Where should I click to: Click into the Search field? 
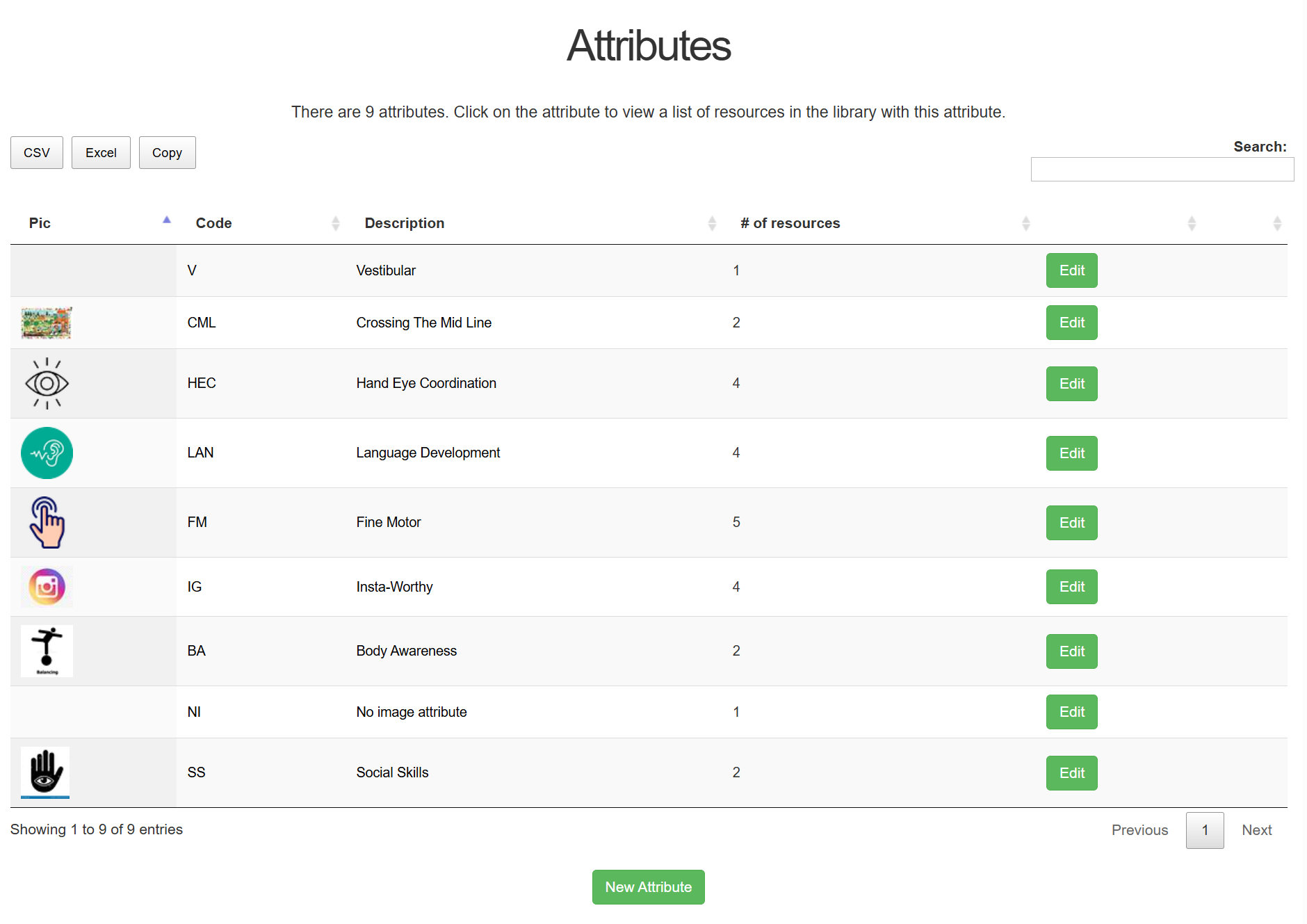[1162, 169]
